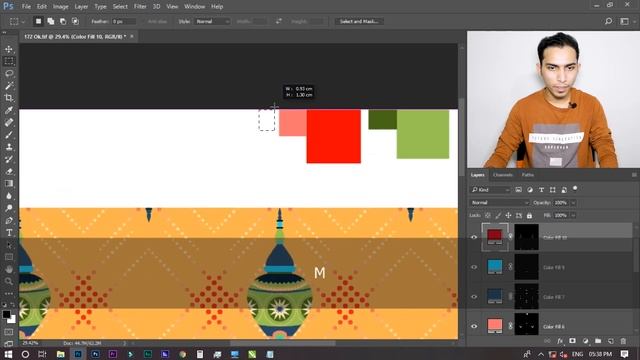Screen dimensions: 640x360
Task: Choose Subtract from selection mode icon
Action: click(63, 21)
